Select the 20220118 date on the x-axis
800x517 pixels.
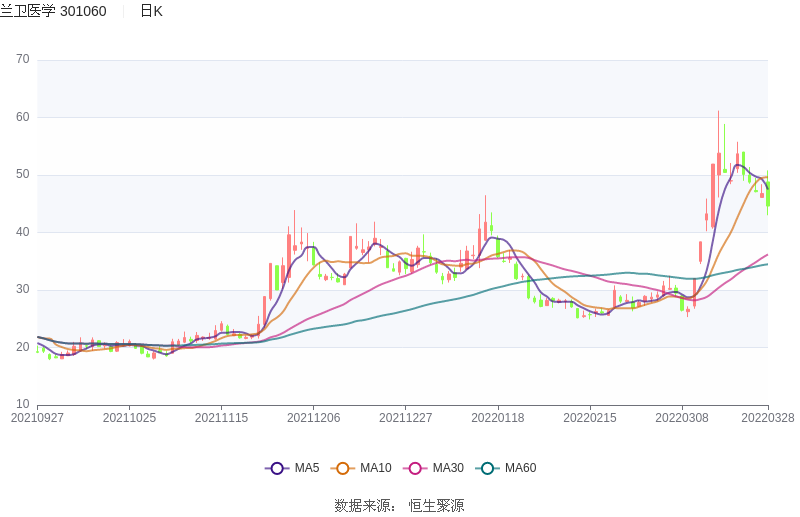497,418
